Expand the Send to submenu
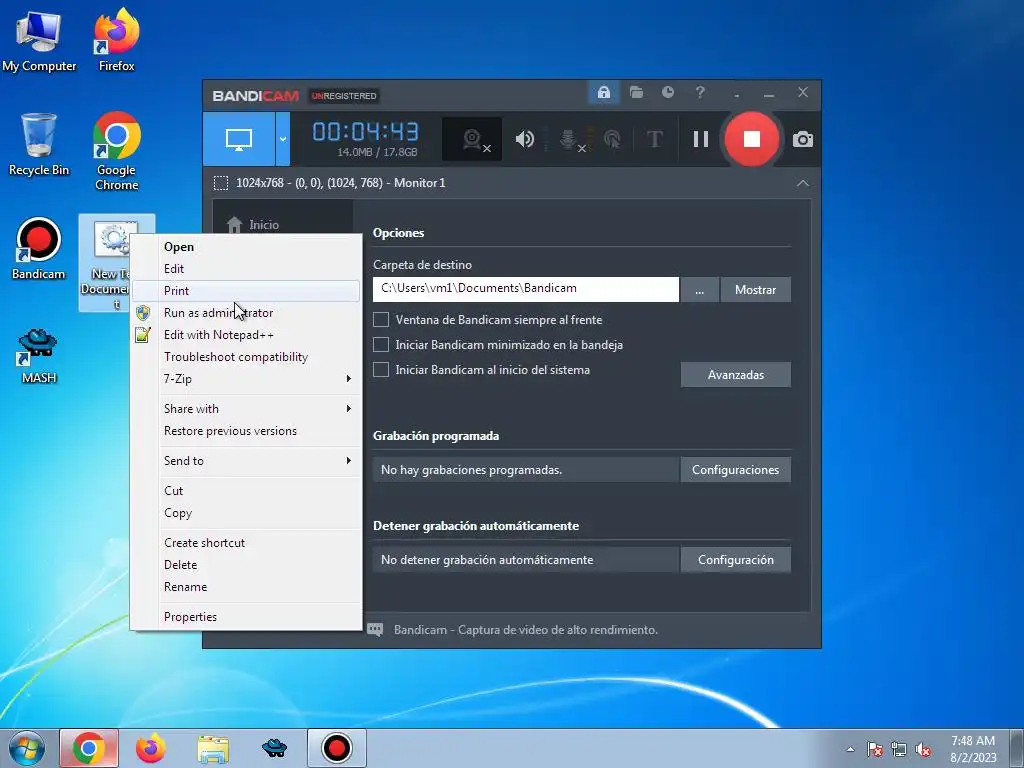 coord(246,461)
